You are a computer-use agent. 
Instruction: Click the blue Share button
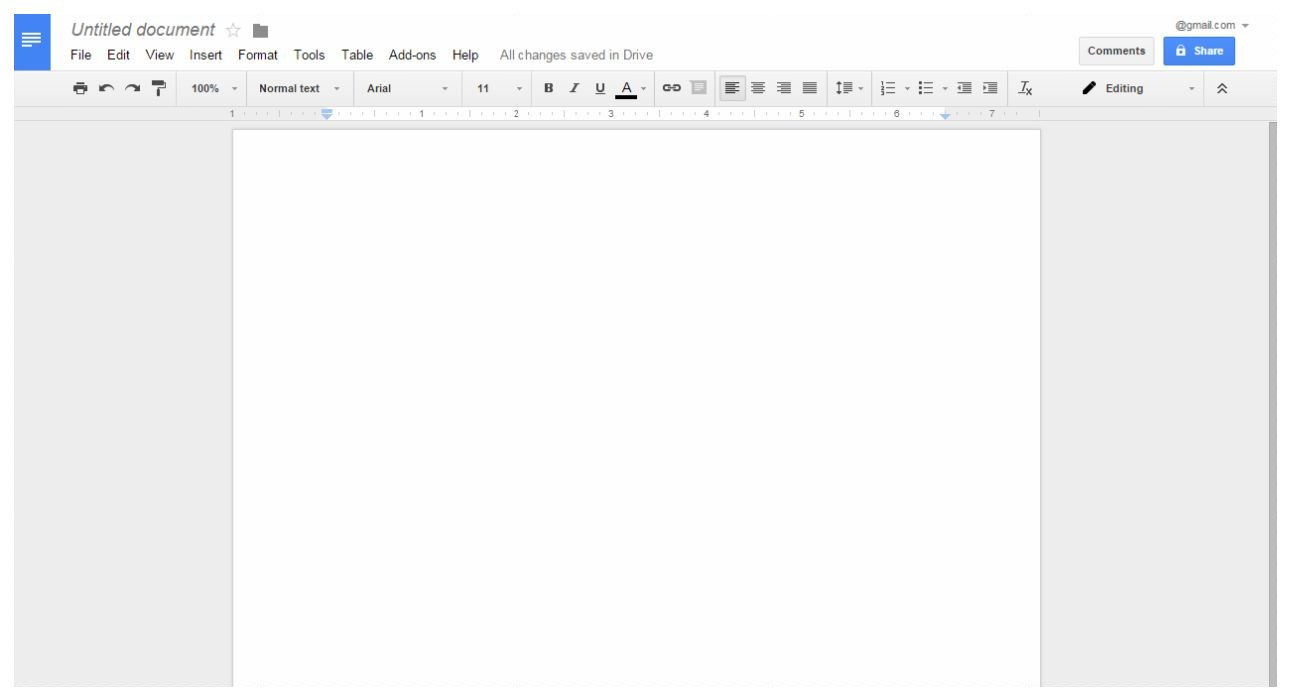(1199, 51)
